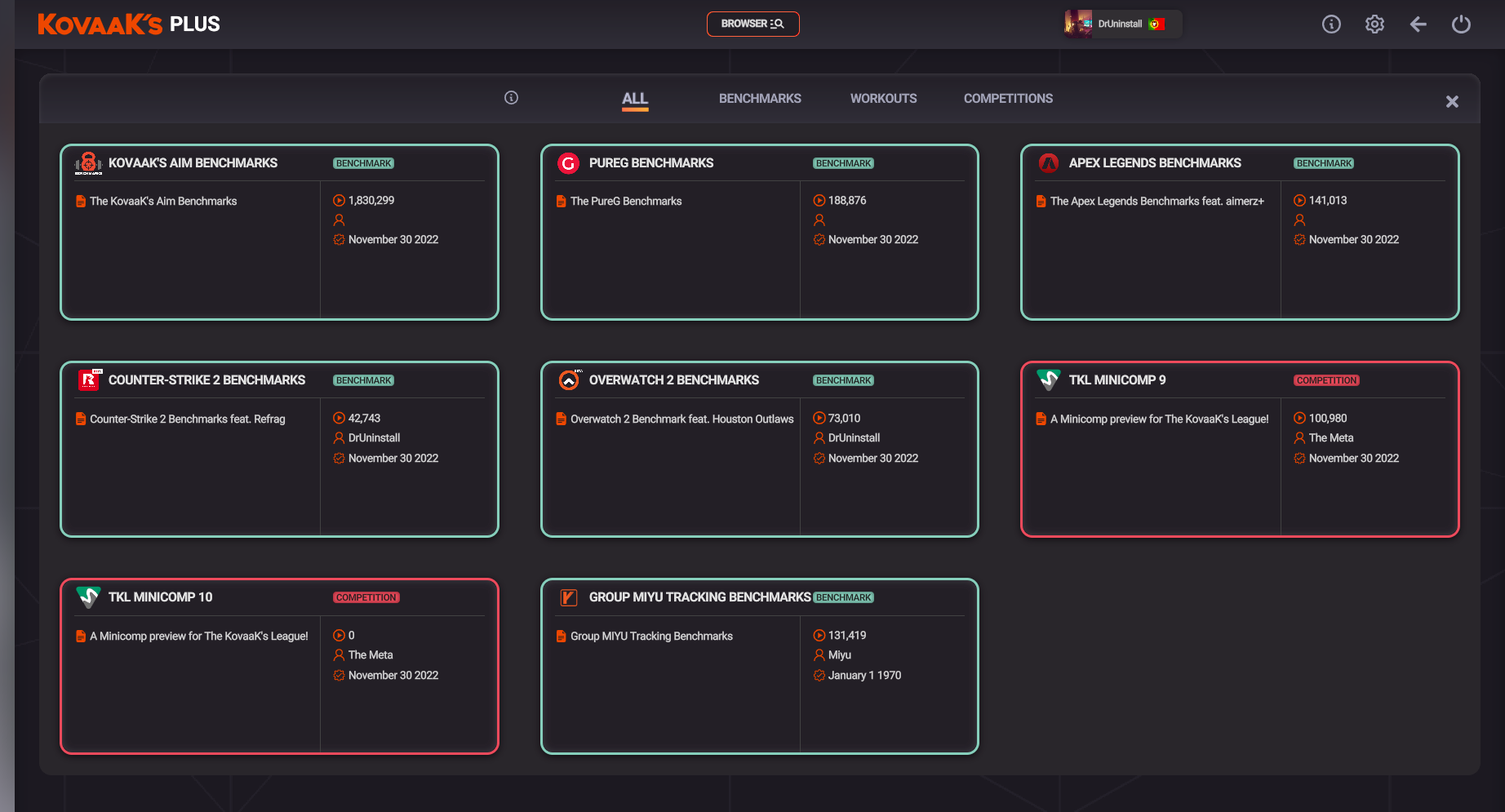Click the document icon before Group MIYU Tracking Benchmarks

click(x=561, y=636)
